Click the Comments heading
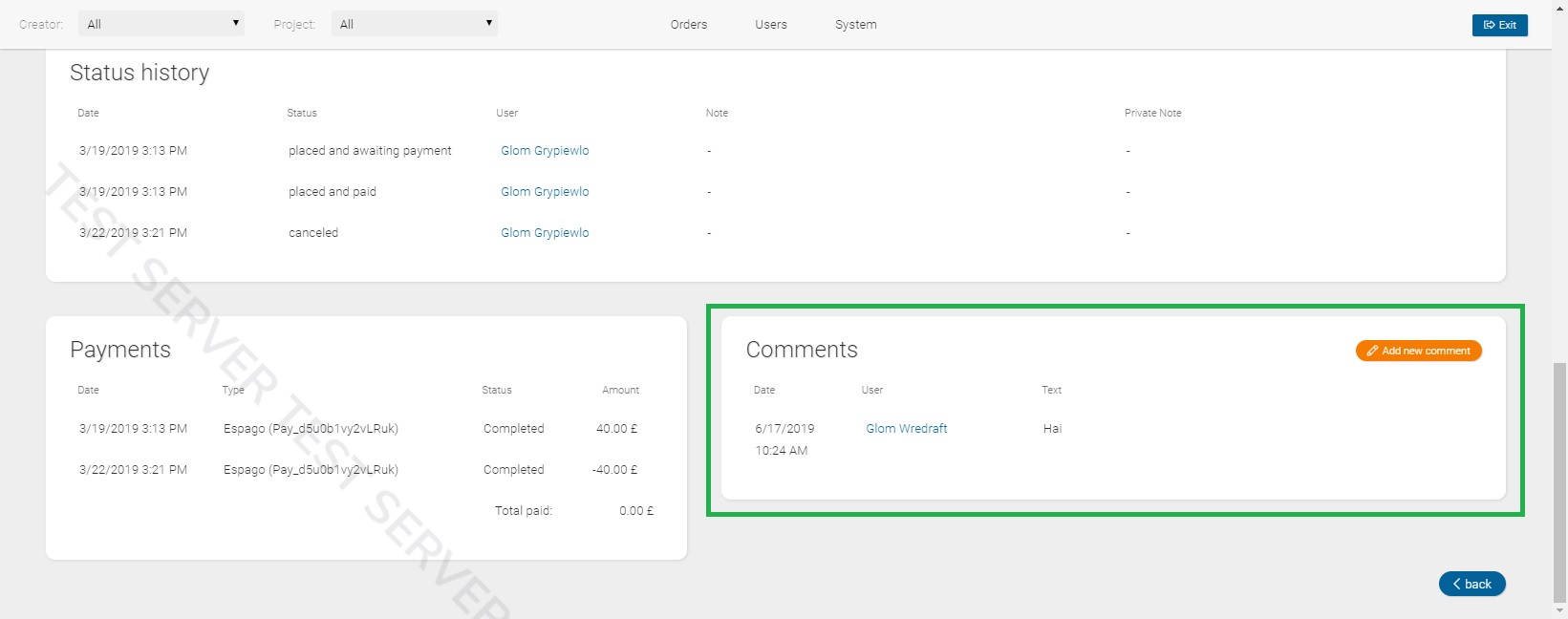This screenshot has width=1568, height=619. pos(802,350)
